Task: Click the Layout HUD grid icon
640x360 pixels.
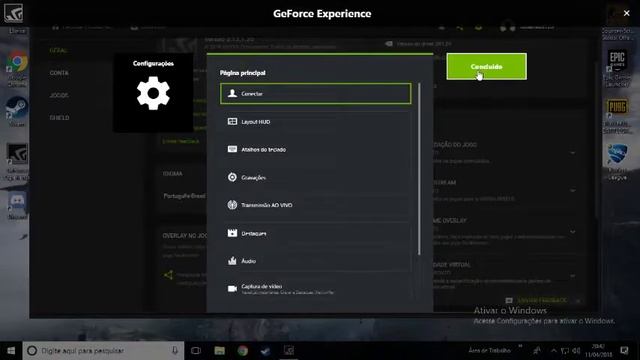Action: [232, 122]
